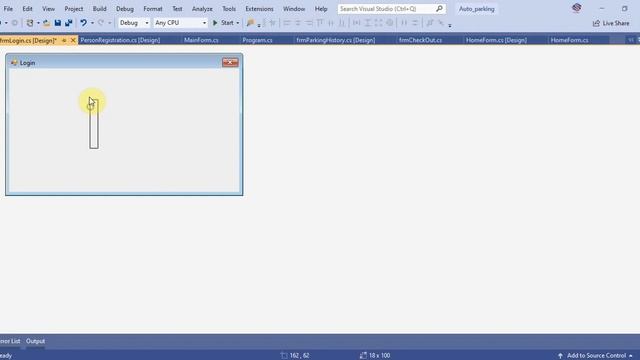Screen dimensions: 640x360
Task: Switch to the HomeForm.cs tab
Action: tap(569, 40)
